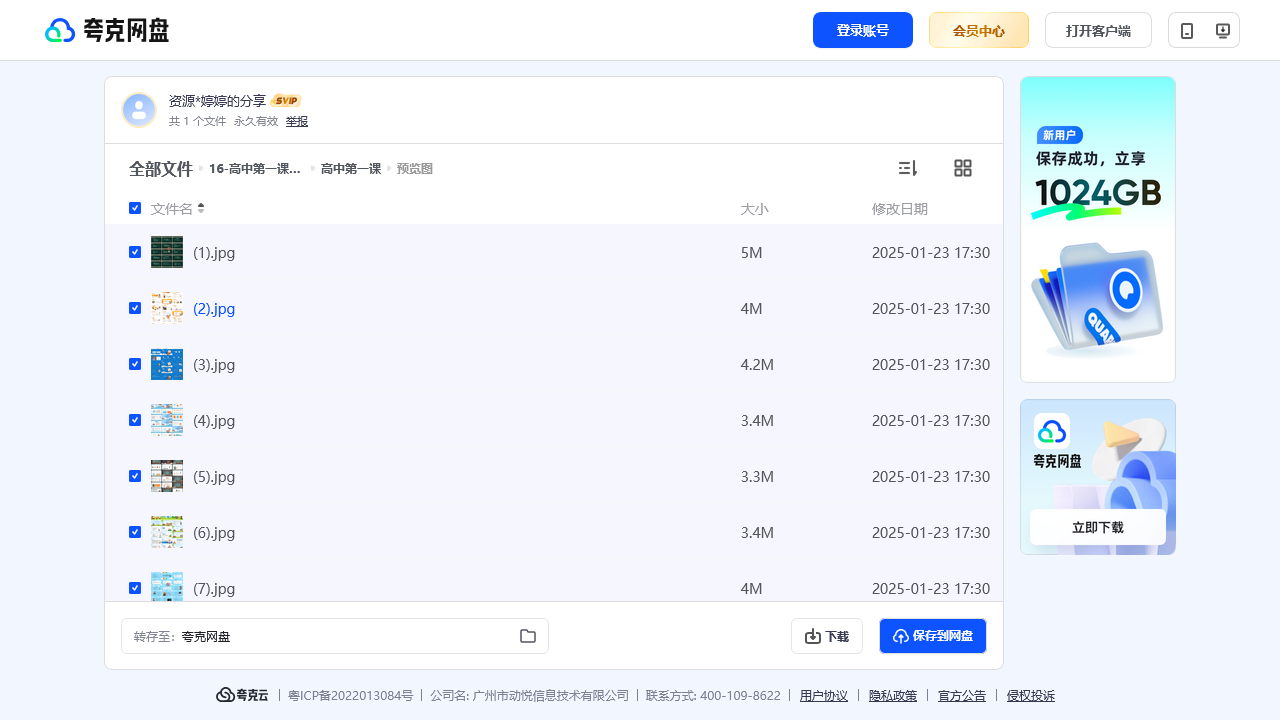
Task: Open the desktop download client icon
Action: tap(1222, 30)
